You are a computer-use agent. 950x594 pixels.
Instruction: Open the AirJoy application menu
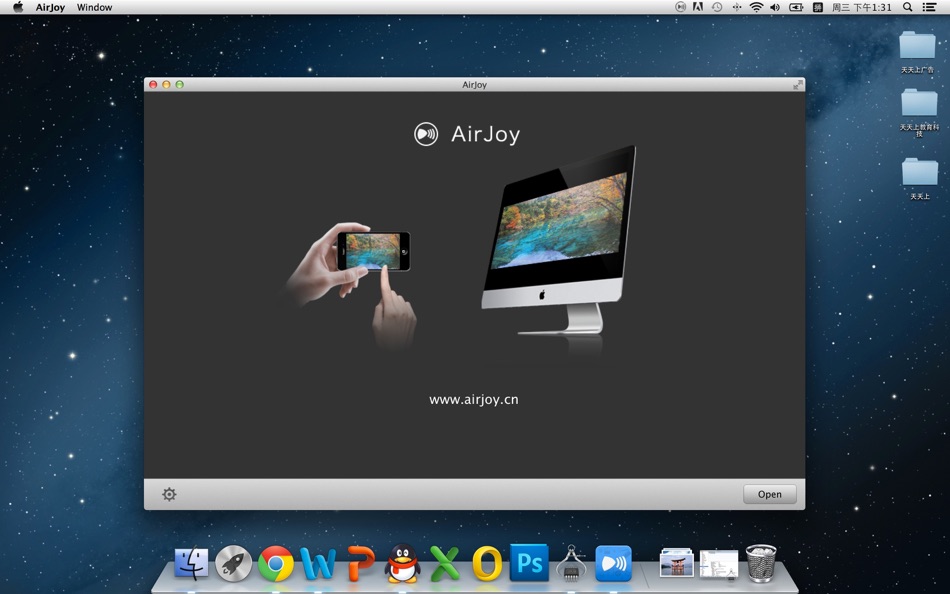pyautogui.click(x=49, y=7)
